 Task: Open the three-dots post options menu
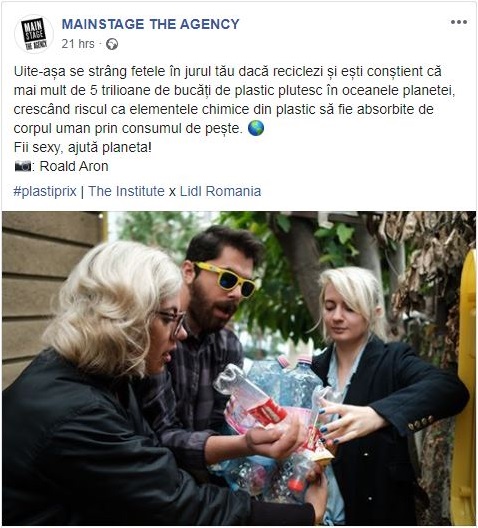(x=459, y=22)
